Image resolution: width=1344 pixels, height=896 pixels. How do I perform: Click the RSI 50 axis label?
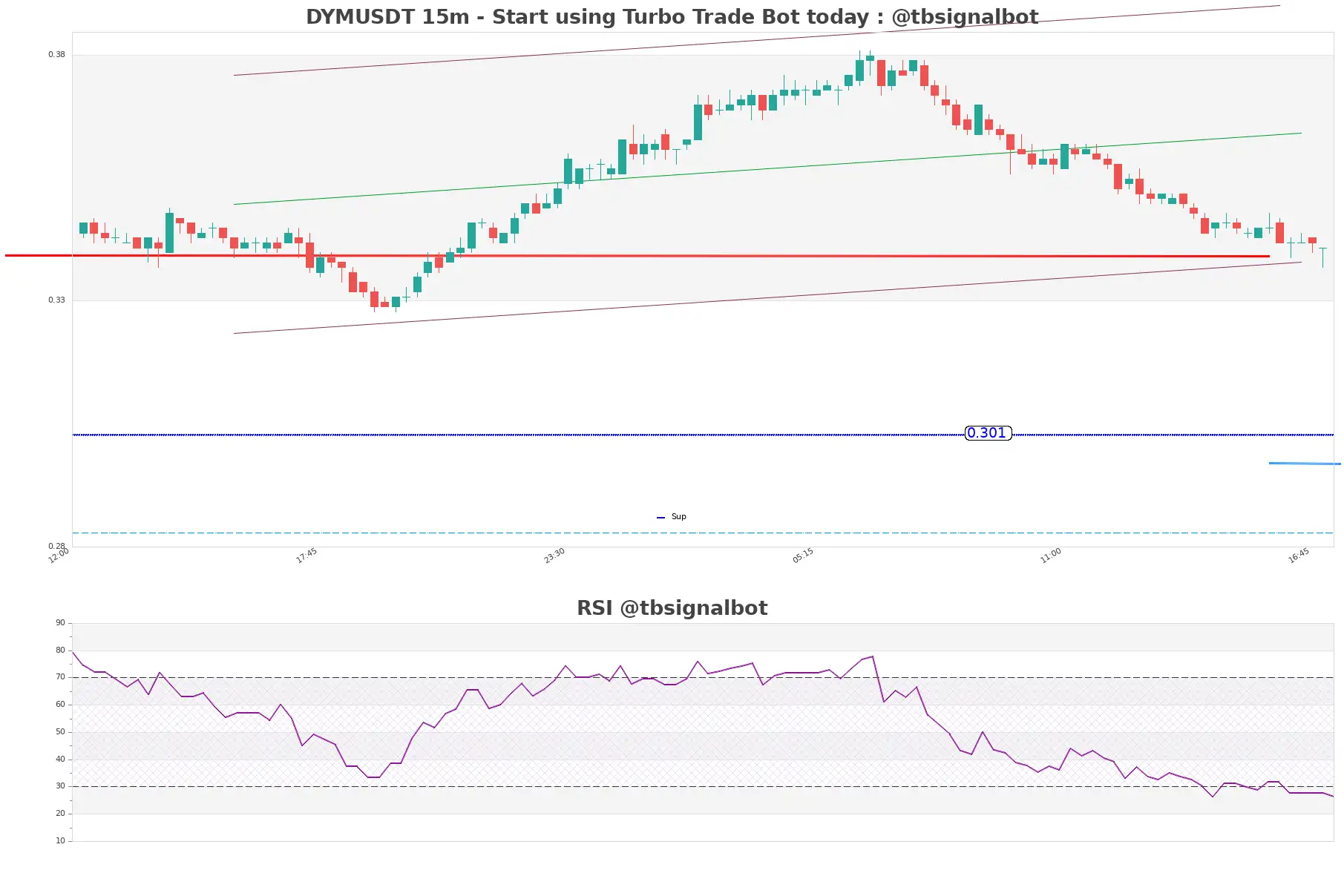(60, 732)
